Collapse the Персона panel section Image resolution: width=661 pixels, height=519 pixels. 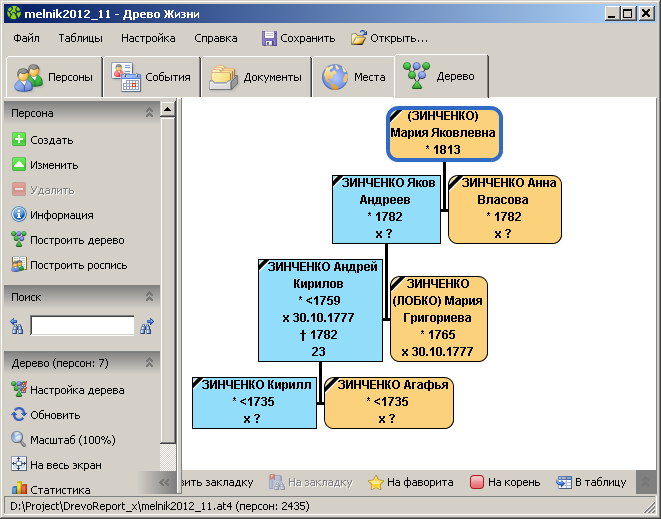tap(150, 113)
